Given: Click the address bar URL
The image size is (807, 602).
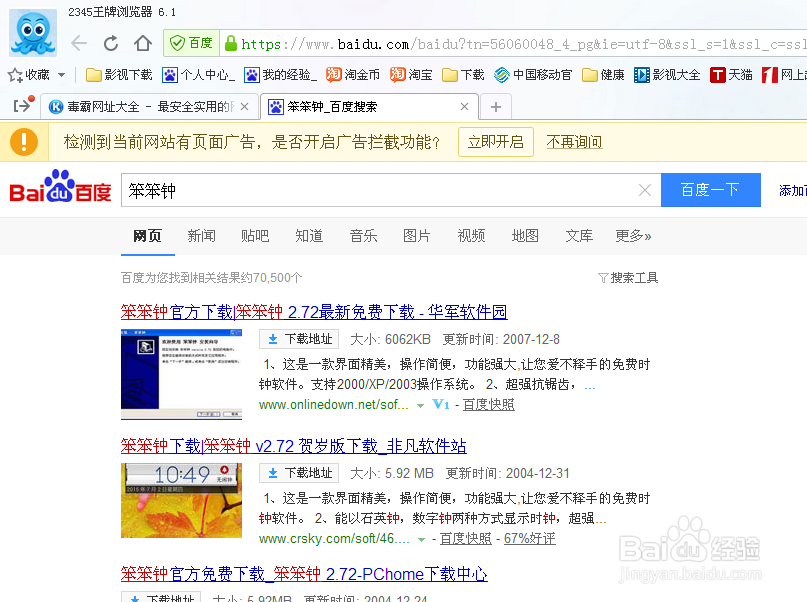Looking at the screenshot, I should (523, 44).
